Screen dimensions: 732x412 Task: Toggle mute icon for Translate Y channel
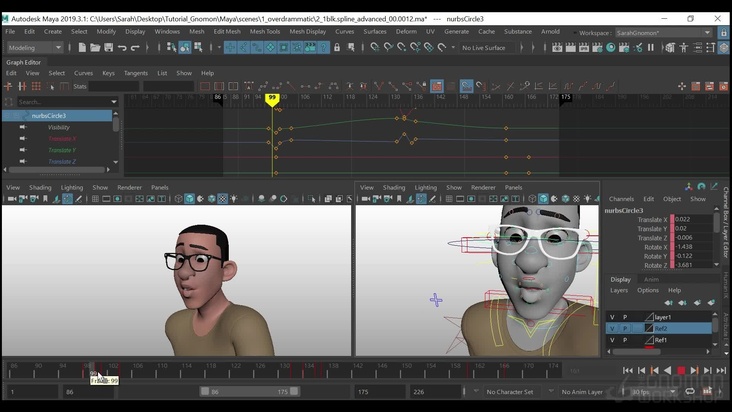(23, 150)
